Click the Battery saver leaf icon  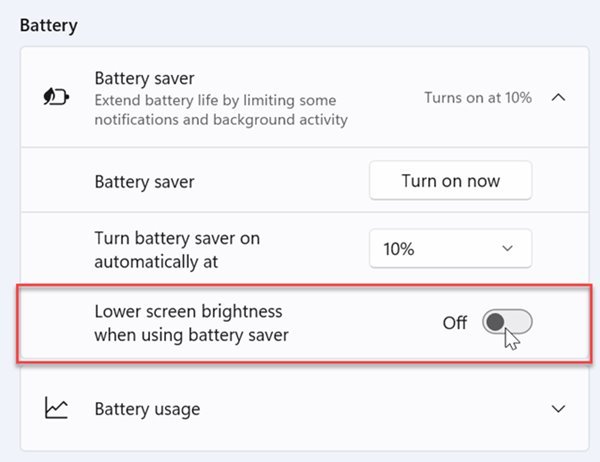pos(56,96)
